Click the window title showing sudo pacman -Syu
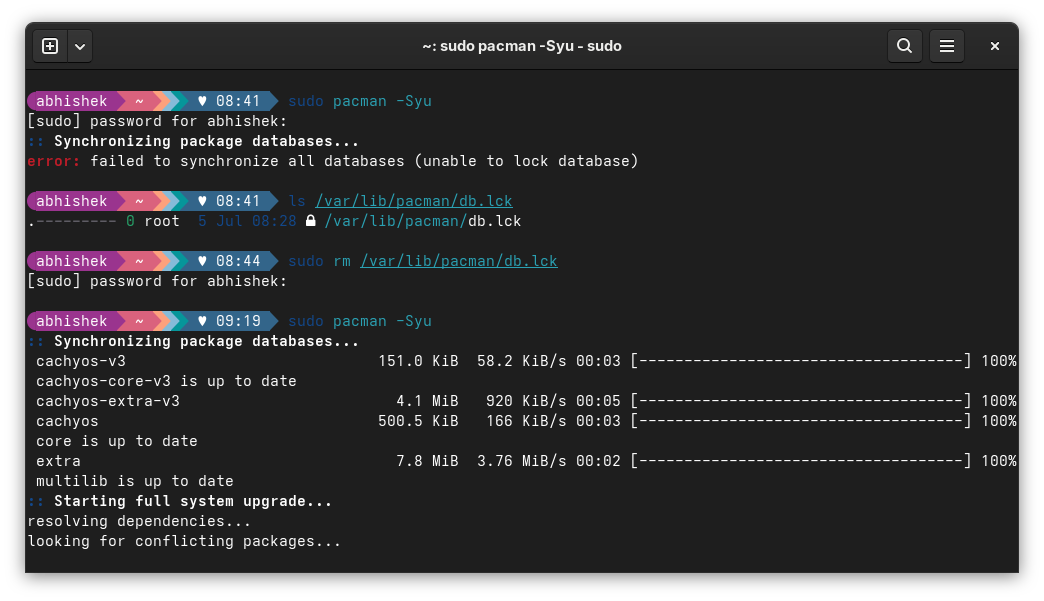This screenshot has width=1044, height=601. (x=522, y=46)
